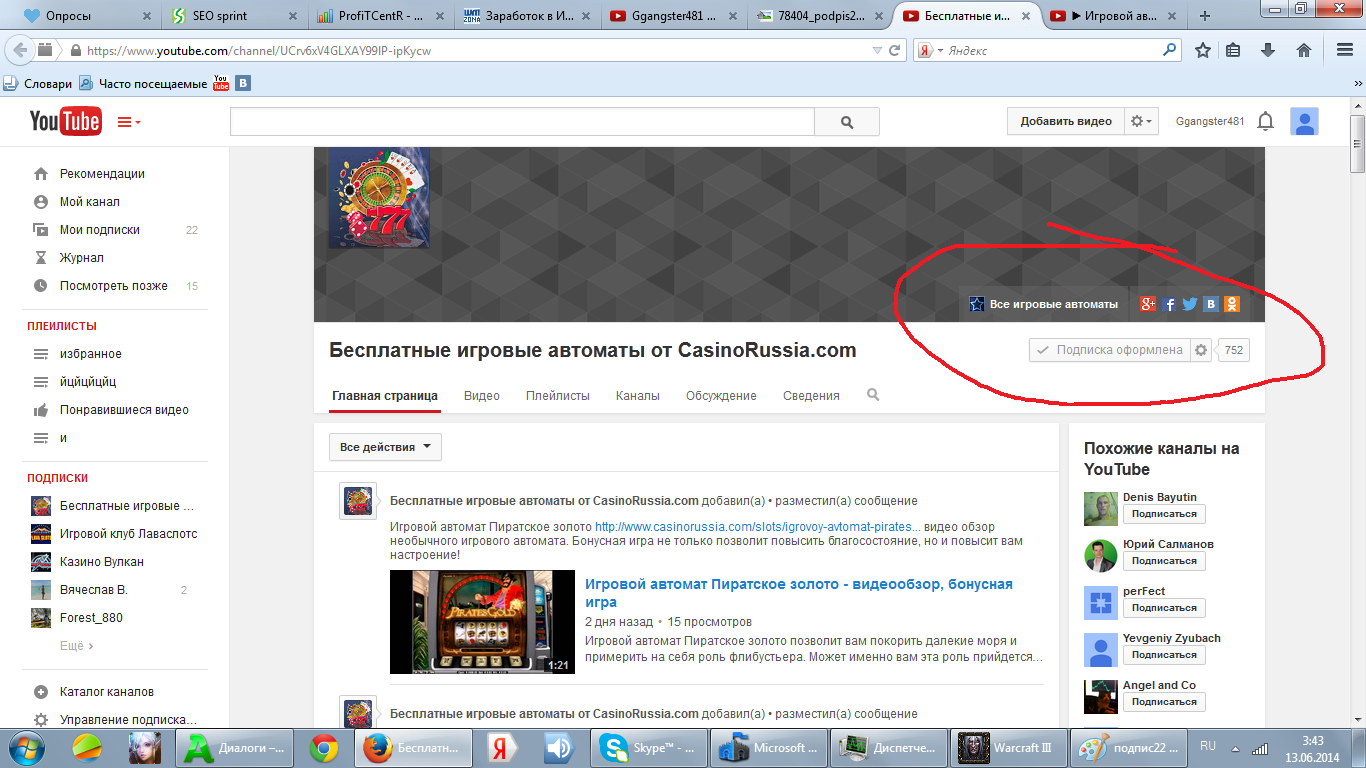Click the bookmark star icon
Image resolution: width=1366 pixels, height=768 pixels.
(x=1203, y=50)
